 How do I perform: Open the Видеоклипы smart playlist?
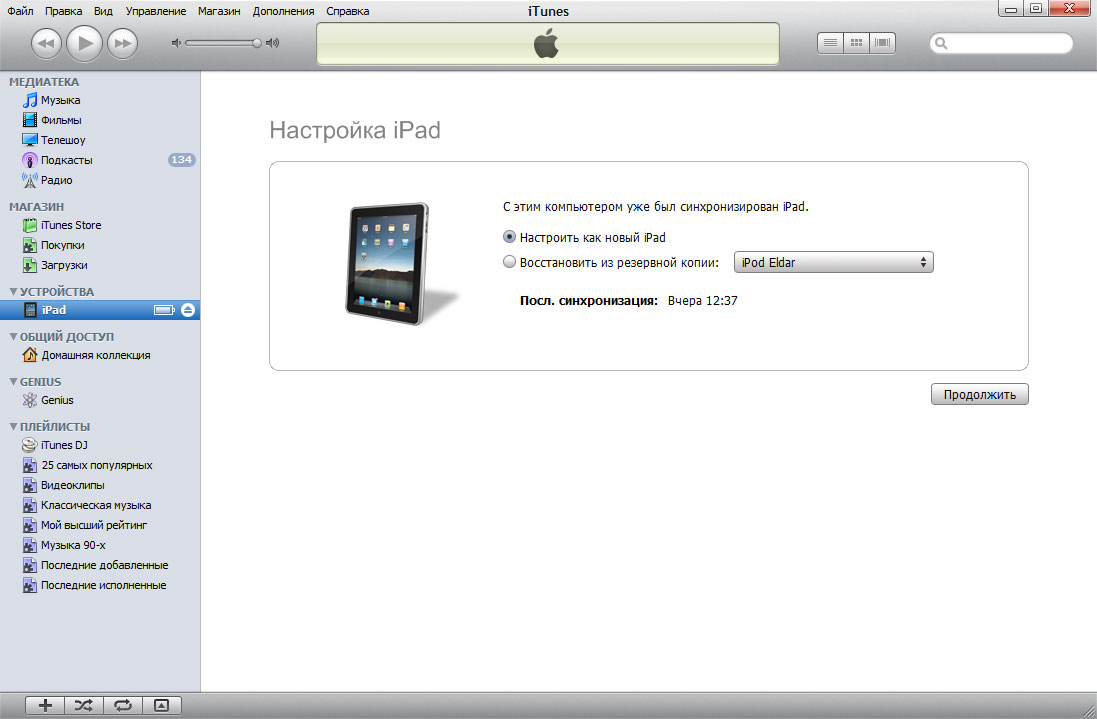63,485
